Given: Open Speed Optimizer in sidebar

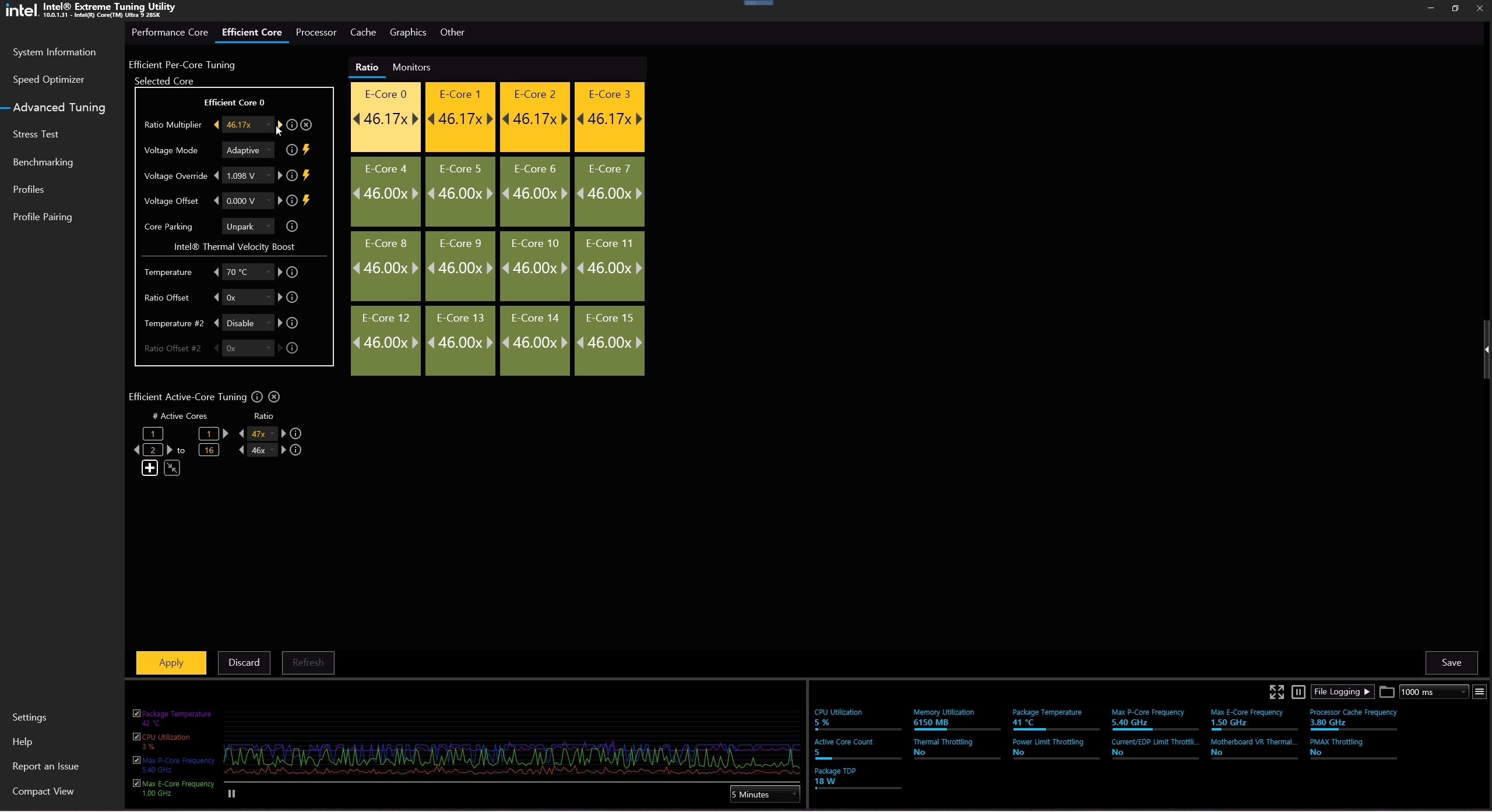Looking at the screenshot, I should pos(48,79).
